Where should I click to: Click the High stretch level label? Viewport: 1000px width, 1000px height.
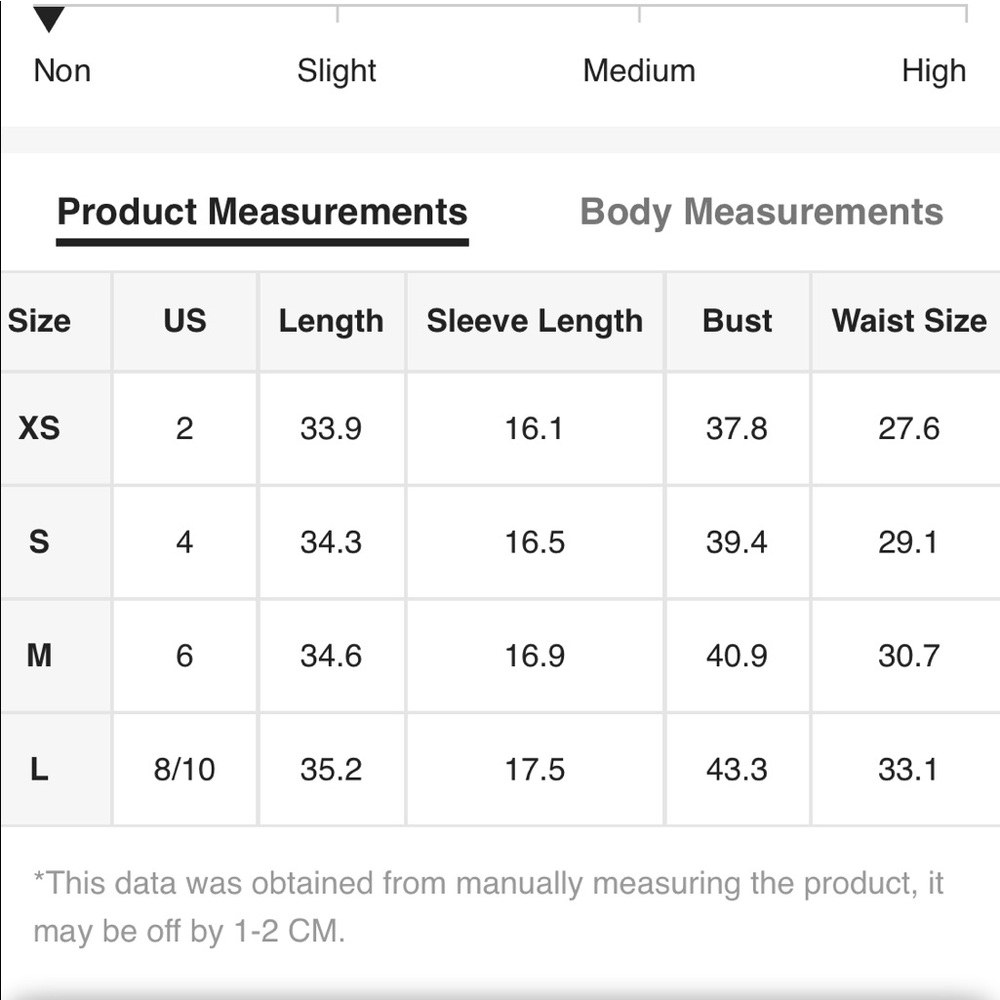tap(934, 71)
